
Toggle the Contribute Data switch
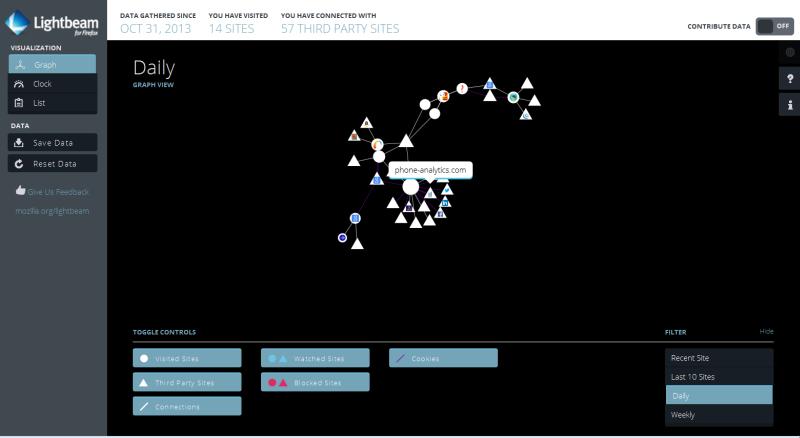(x=774, y=26)
